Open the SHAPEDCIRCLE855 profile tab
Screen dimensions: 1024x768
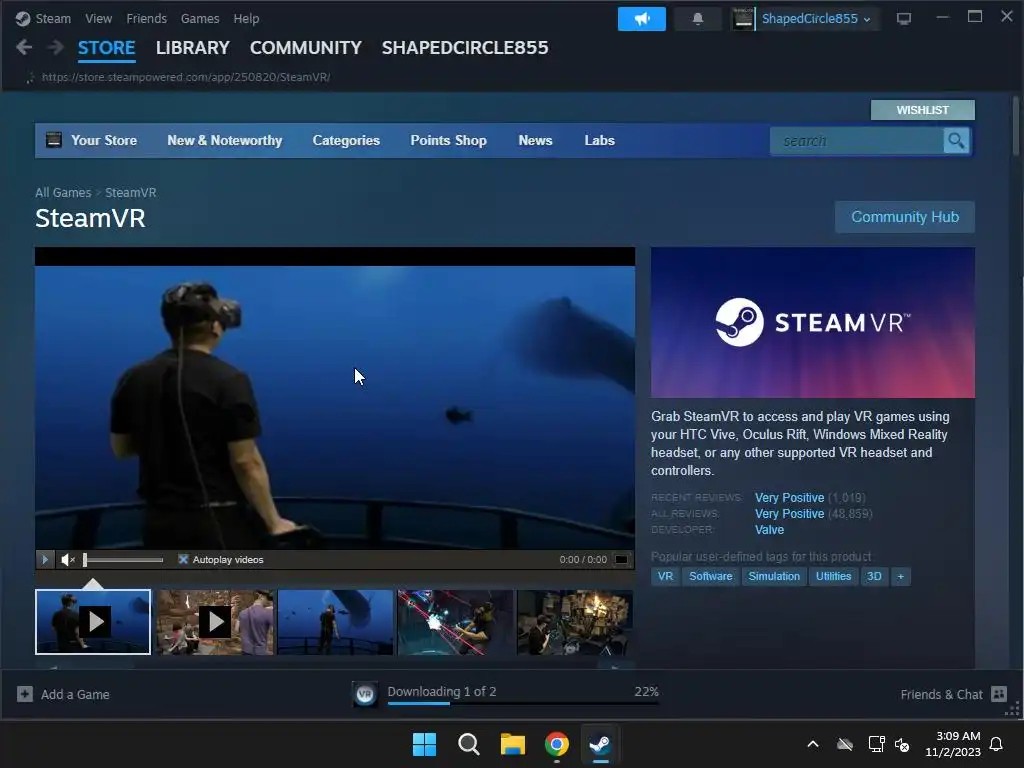[x=465, y=48]
